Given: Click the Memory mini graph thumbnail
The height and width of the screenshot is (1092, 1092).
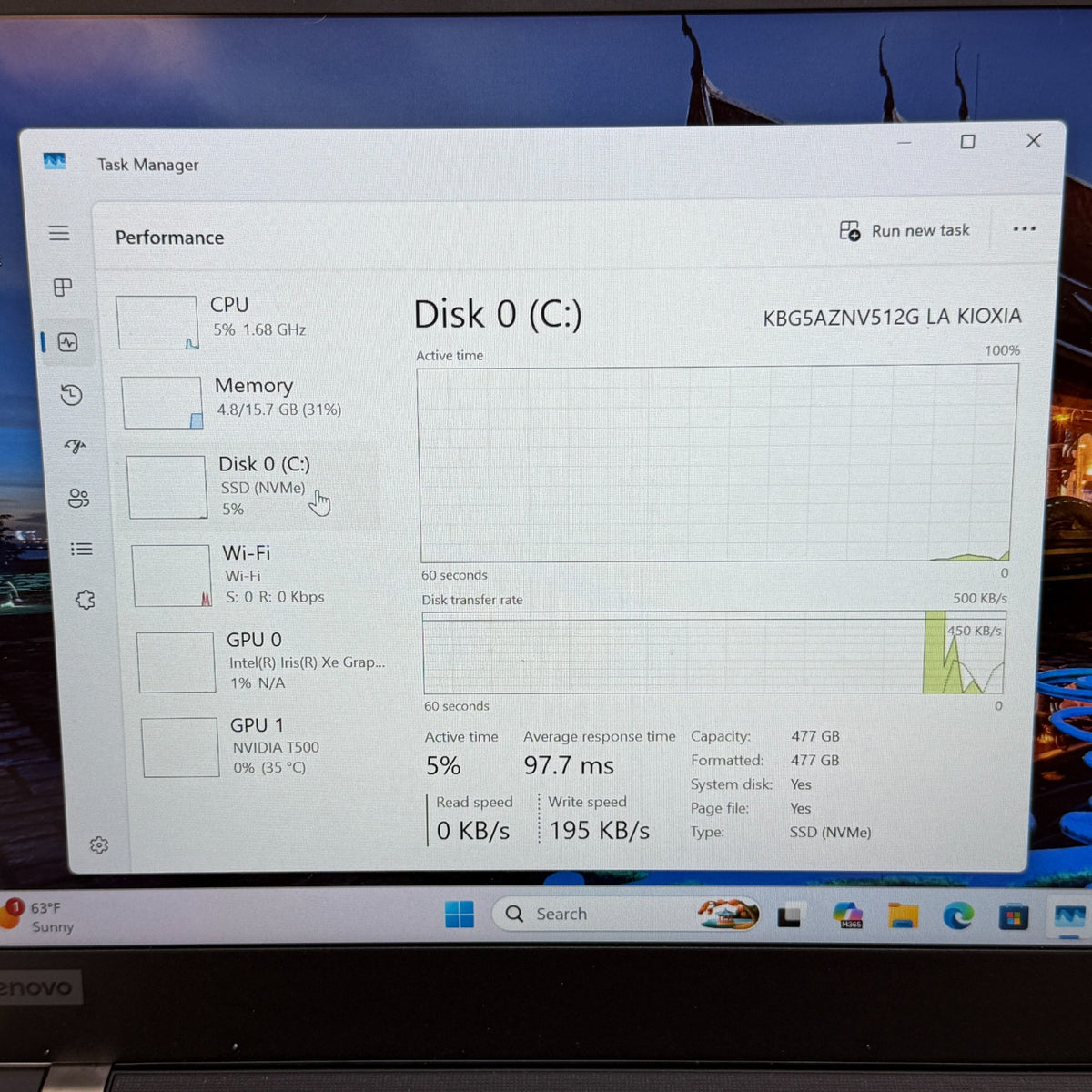Looking at the screenshot, I should point(161,402).
